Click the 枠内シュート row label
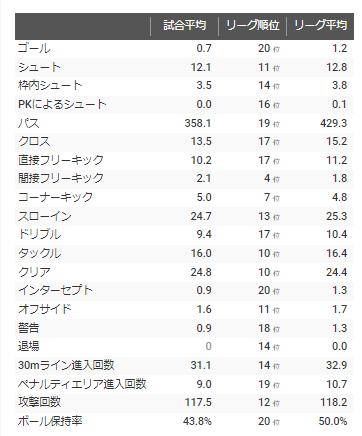This screenshot has height=436, width=362. (x=50, y=86)
